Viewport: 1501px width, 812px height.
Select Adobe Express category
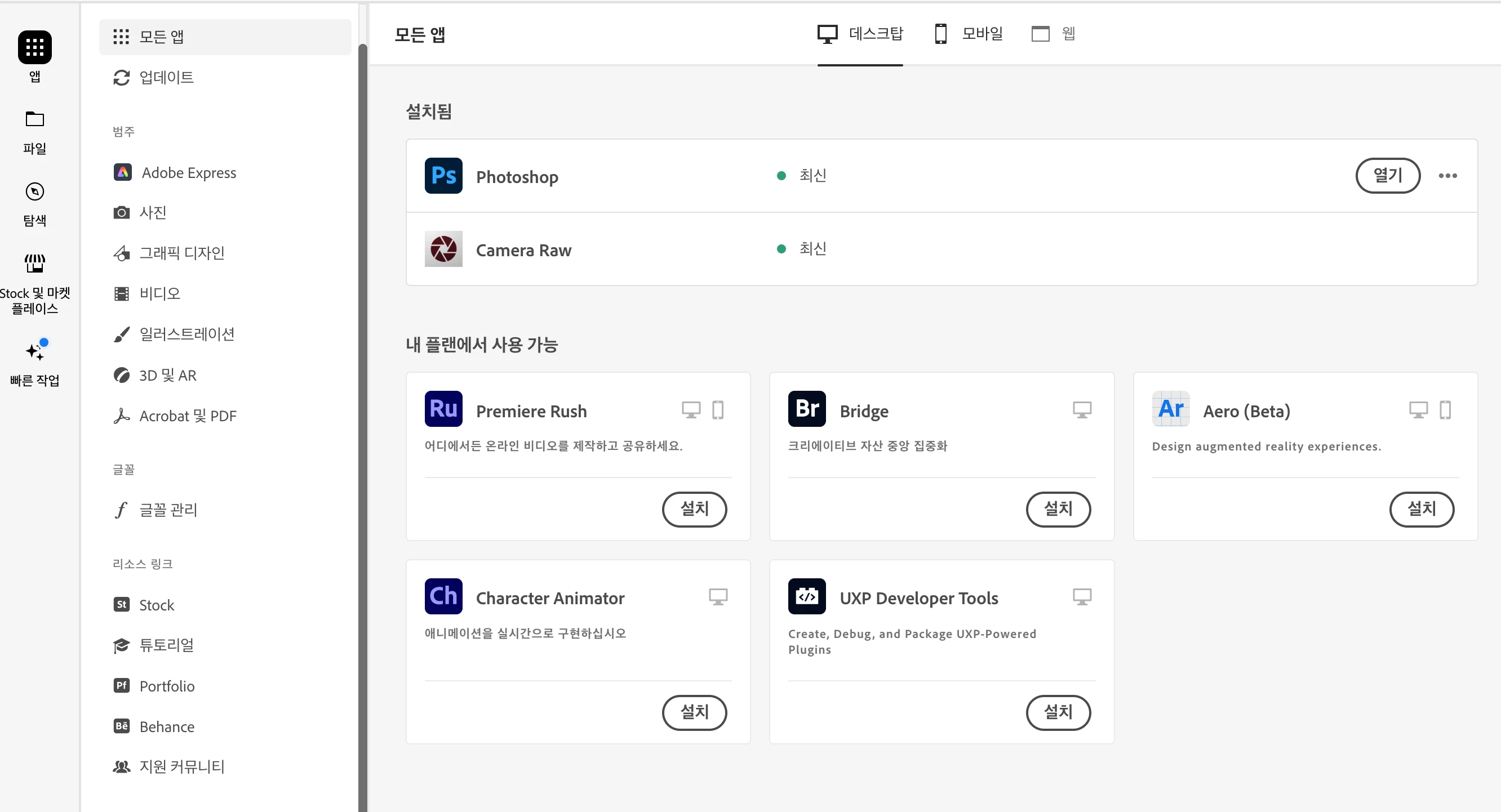coord(188,173)
